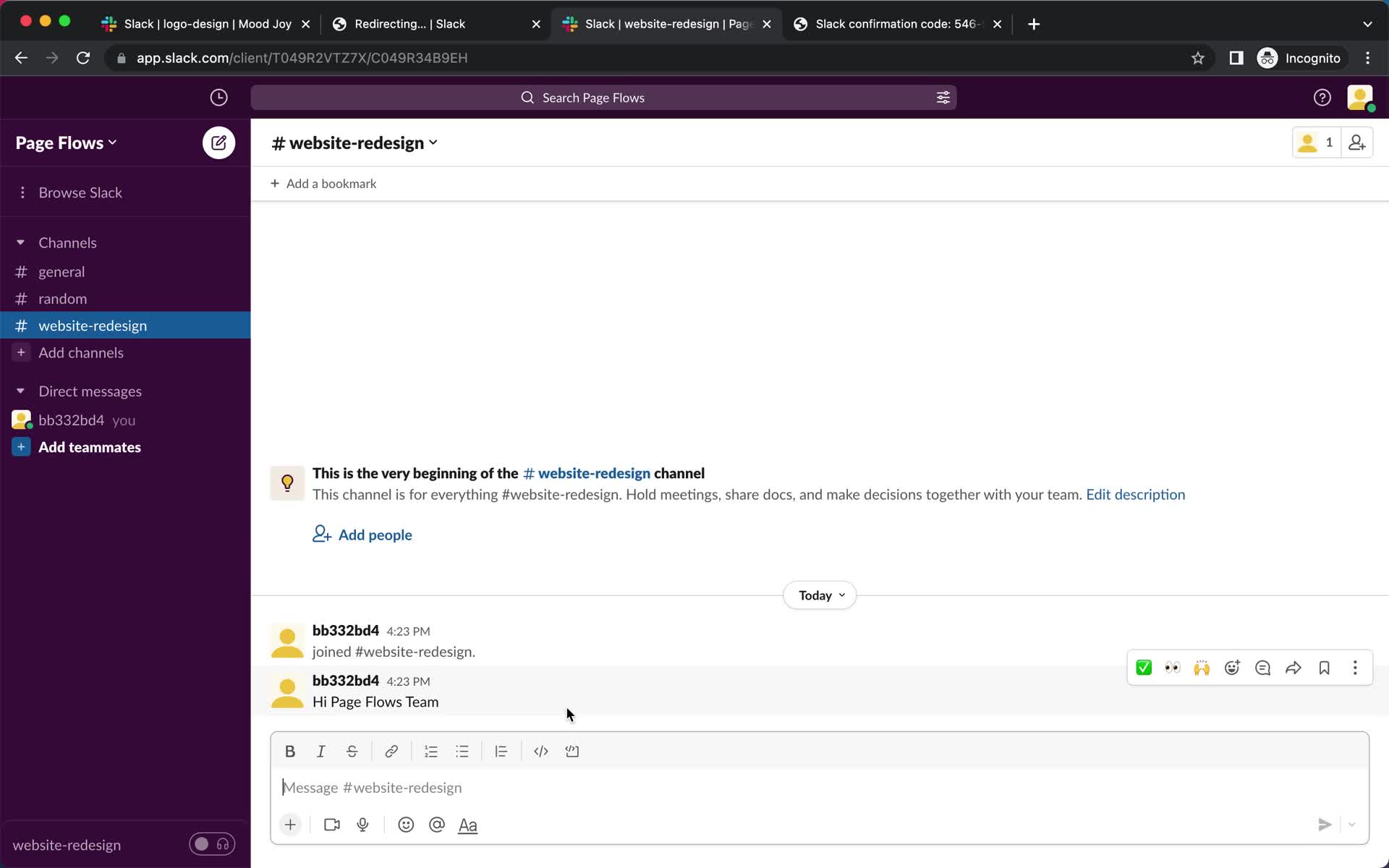Screen dimensions: 1389x868
Task: Click the Link insertion icon
Action: (x=391, y=751)
